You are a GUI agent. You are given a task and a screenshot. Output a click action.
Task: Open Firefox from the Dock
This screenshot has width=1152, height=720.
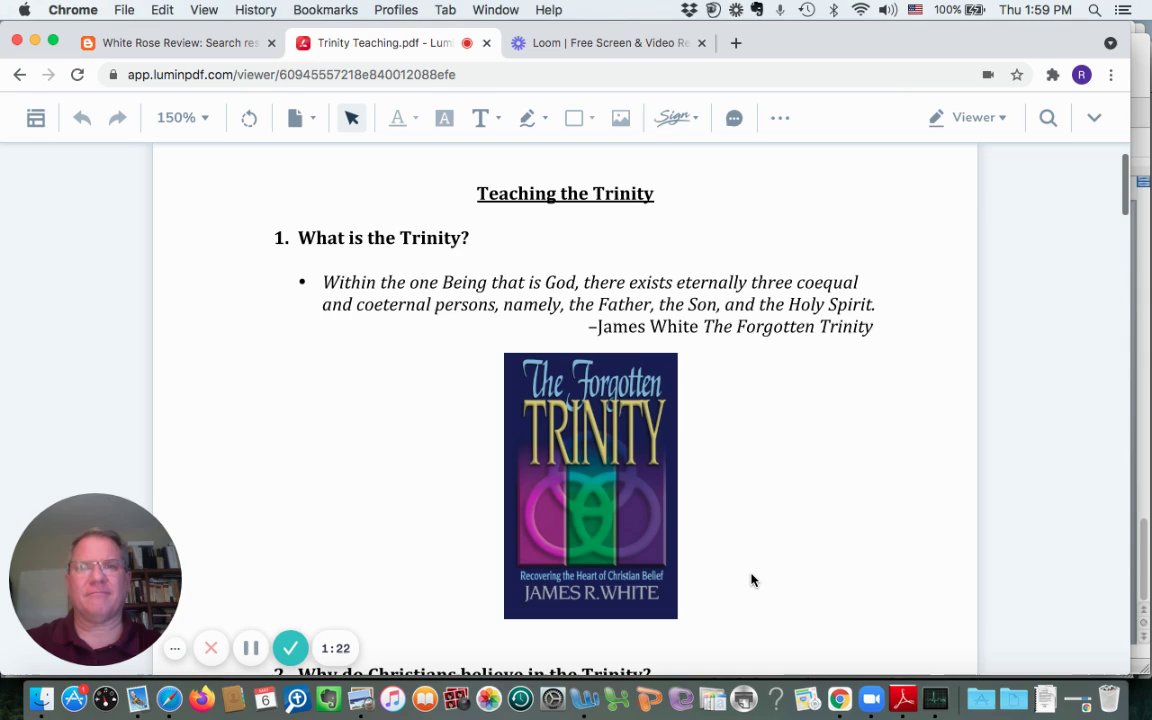click(201, 699)
